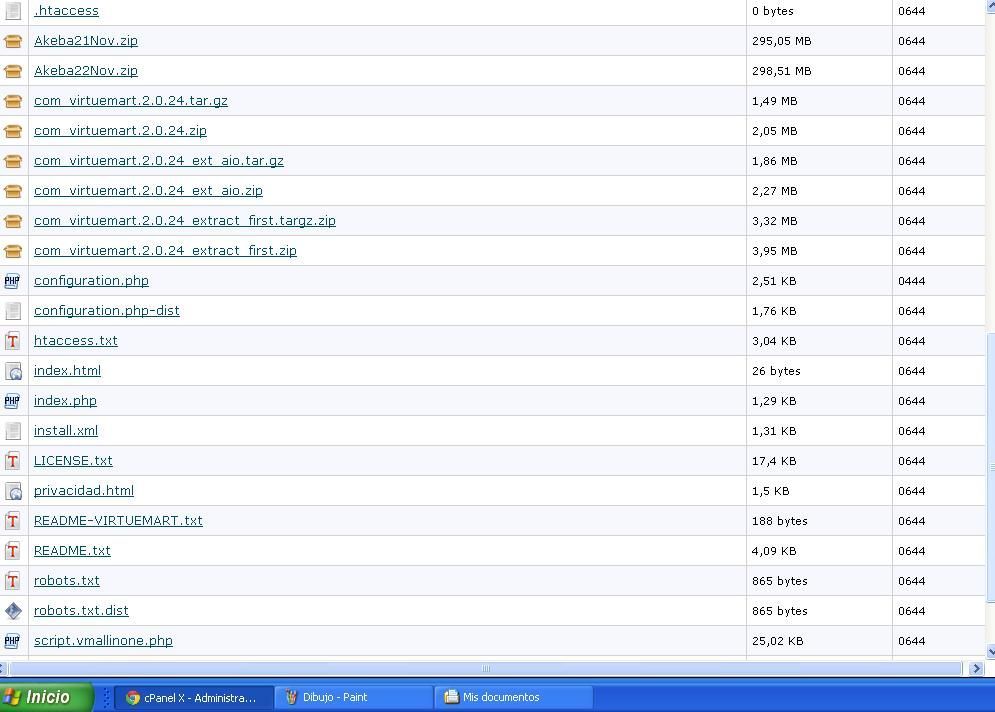This screenshot has height=712, width=995.
Task: Click the text icon beside robots.txt
Action: 13,581
